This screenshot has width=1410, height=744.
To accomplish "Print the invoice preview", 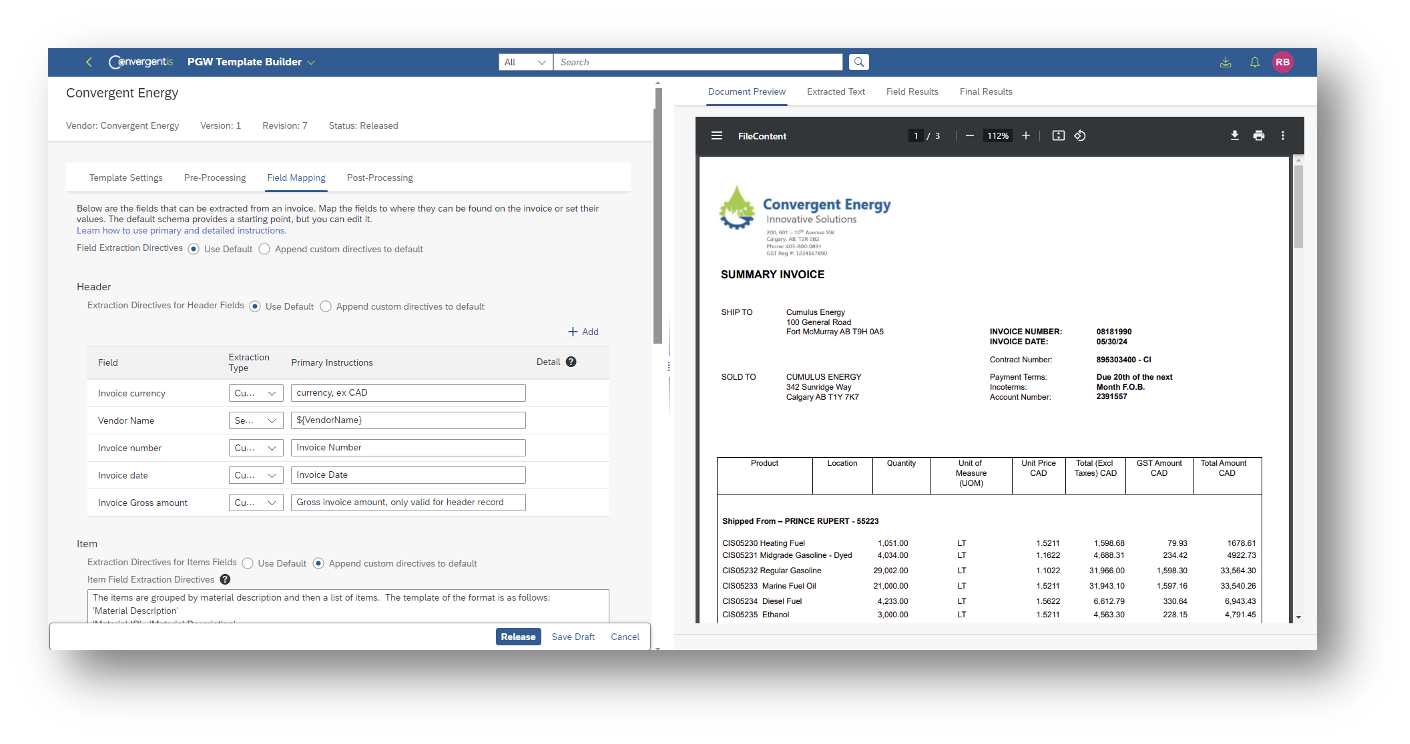I will (x=1258, y=135).
